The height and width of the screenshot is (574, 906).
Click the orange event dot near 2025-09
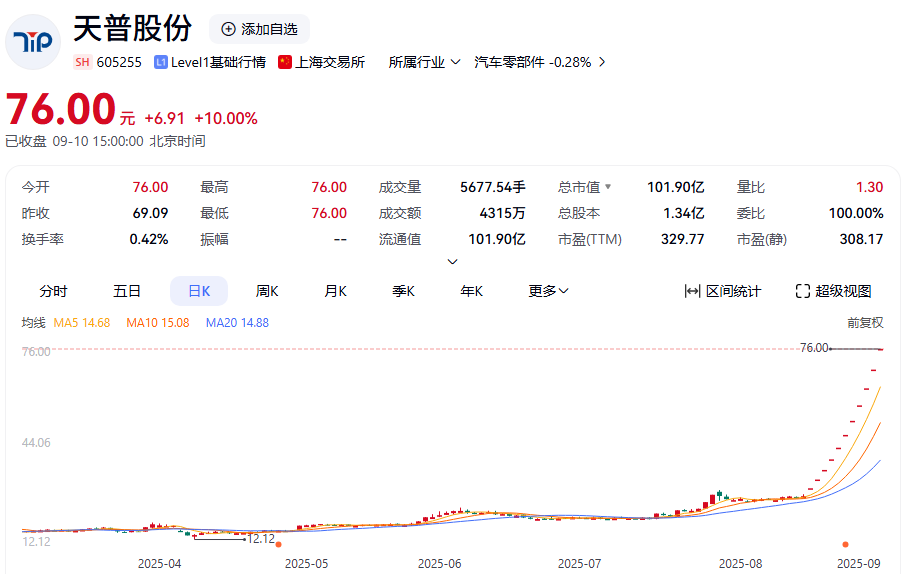tap(845, 545)
